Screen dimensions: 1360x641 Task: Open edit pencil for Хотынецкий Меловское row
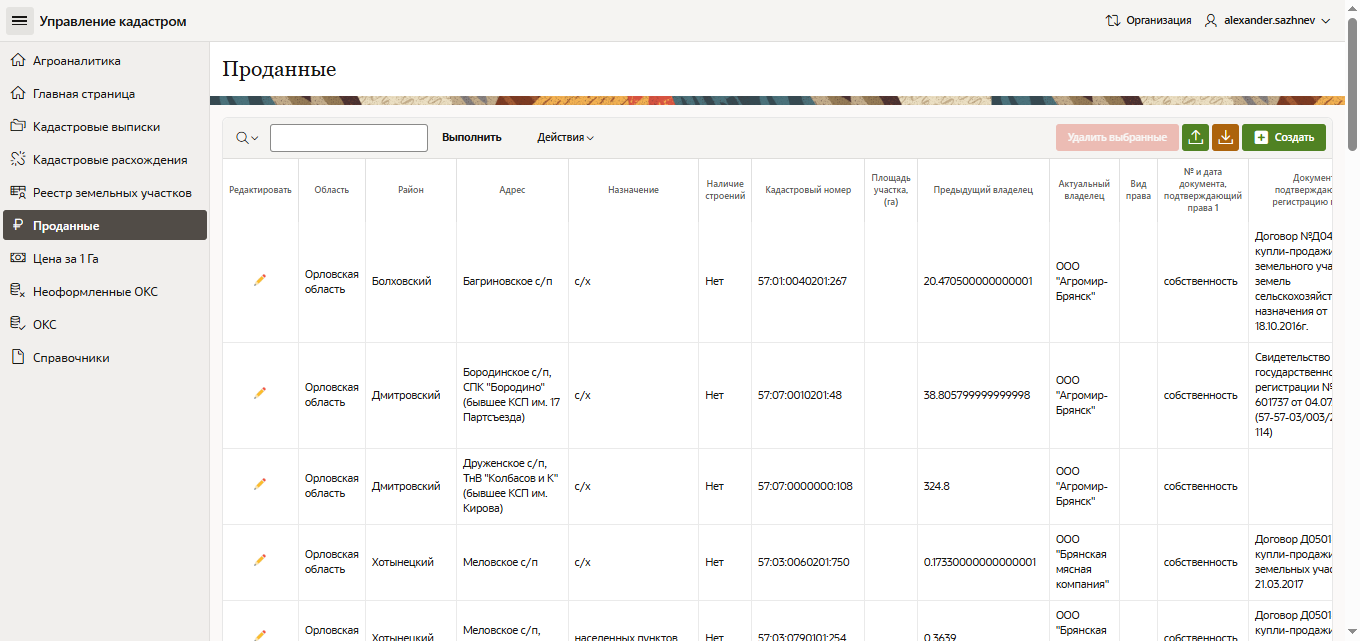[x=260, y=561]
